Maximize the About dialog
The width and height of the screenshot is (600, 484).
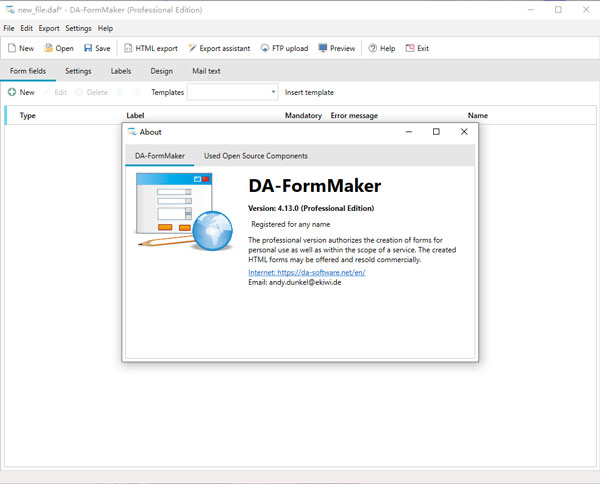coord(436,132)
